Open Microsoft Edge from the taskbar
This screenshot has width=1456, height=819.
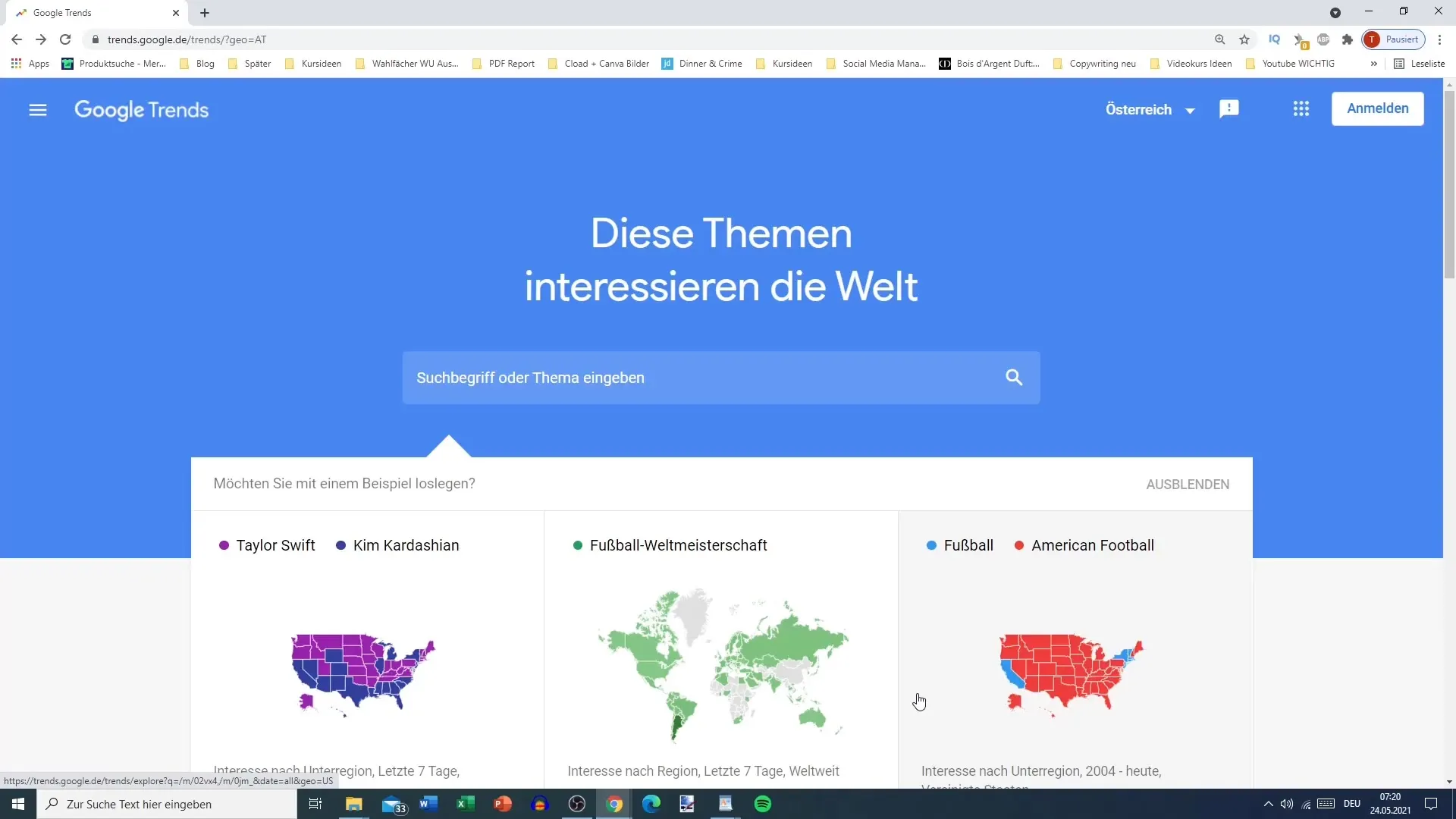point(651,804)
